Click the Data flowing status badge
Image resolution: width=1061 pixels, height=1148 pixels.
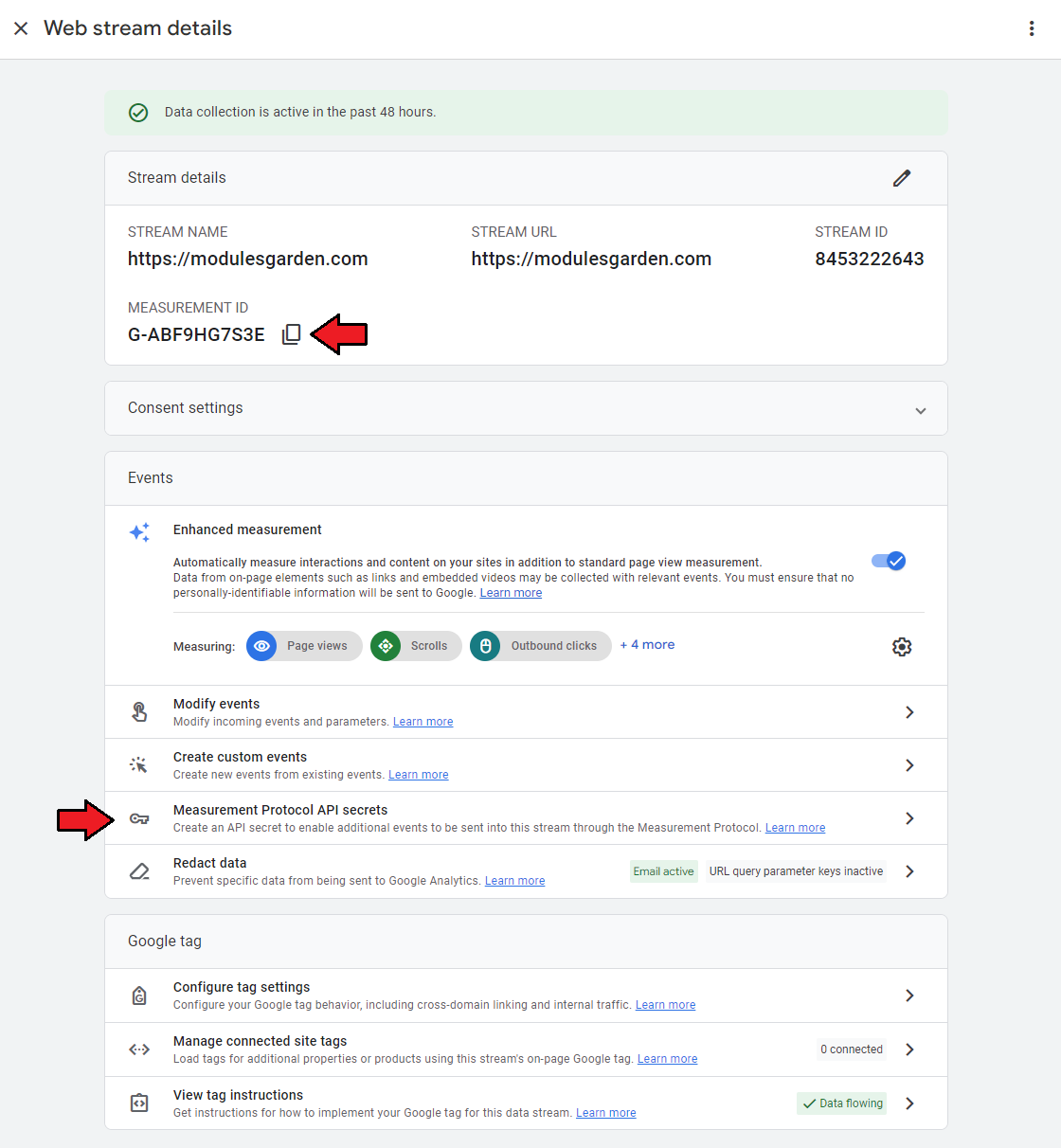click(842, 1103)
